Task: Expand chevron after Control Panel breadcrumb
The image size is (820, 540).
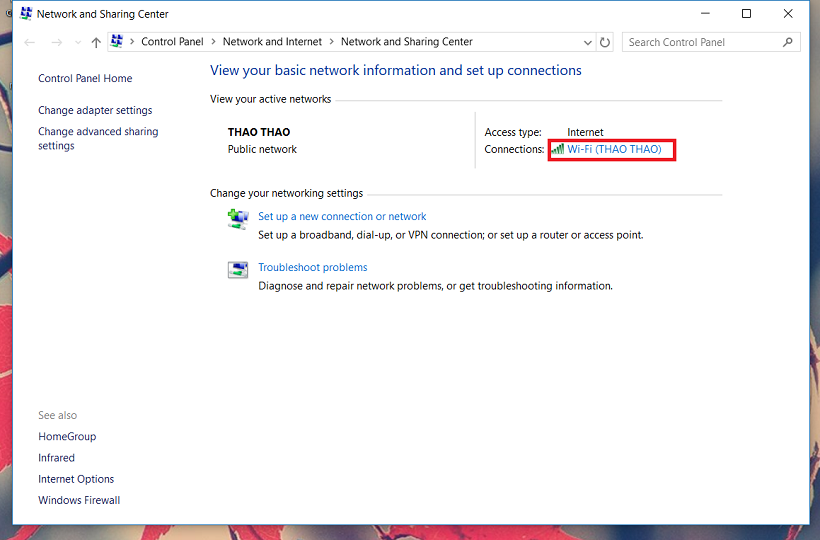Action: click(x=213, y=42)
